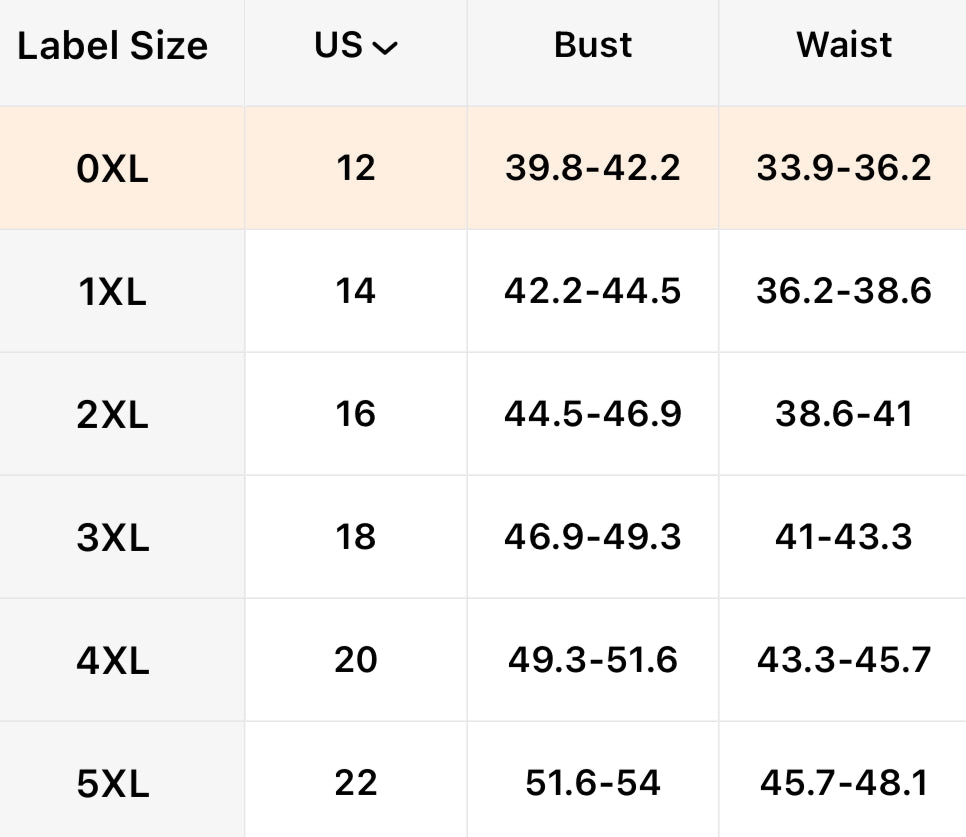
Task: Select the 2XL label size row
Action: point(112,415)
